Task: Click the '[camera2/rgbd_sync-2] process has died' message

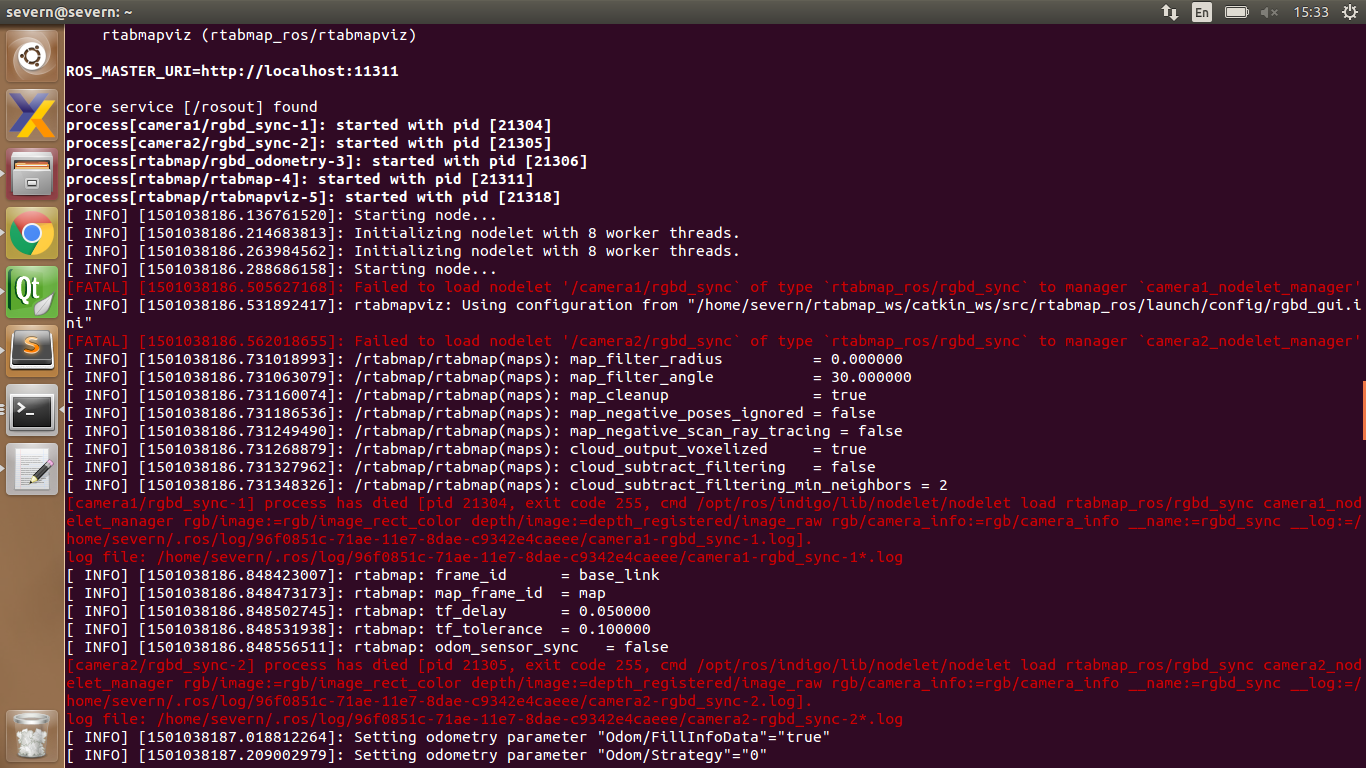Action: 713,683
